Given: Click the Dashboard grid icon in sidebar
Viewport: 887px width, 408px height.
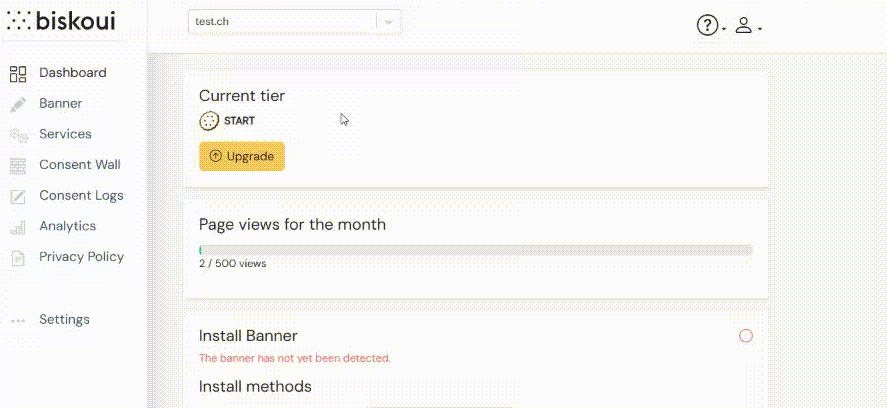Looking at the screenshot, I should coord(18,73).
